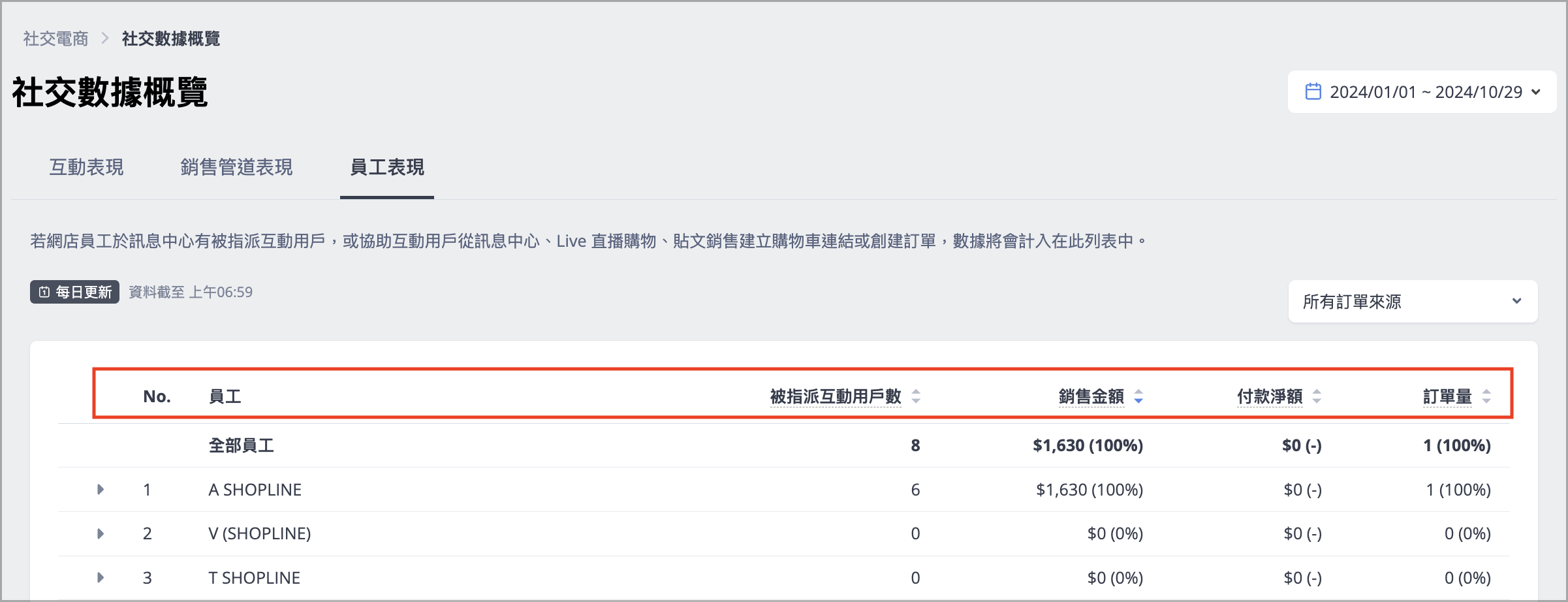Click the 訂單量 column header label

1447,396
